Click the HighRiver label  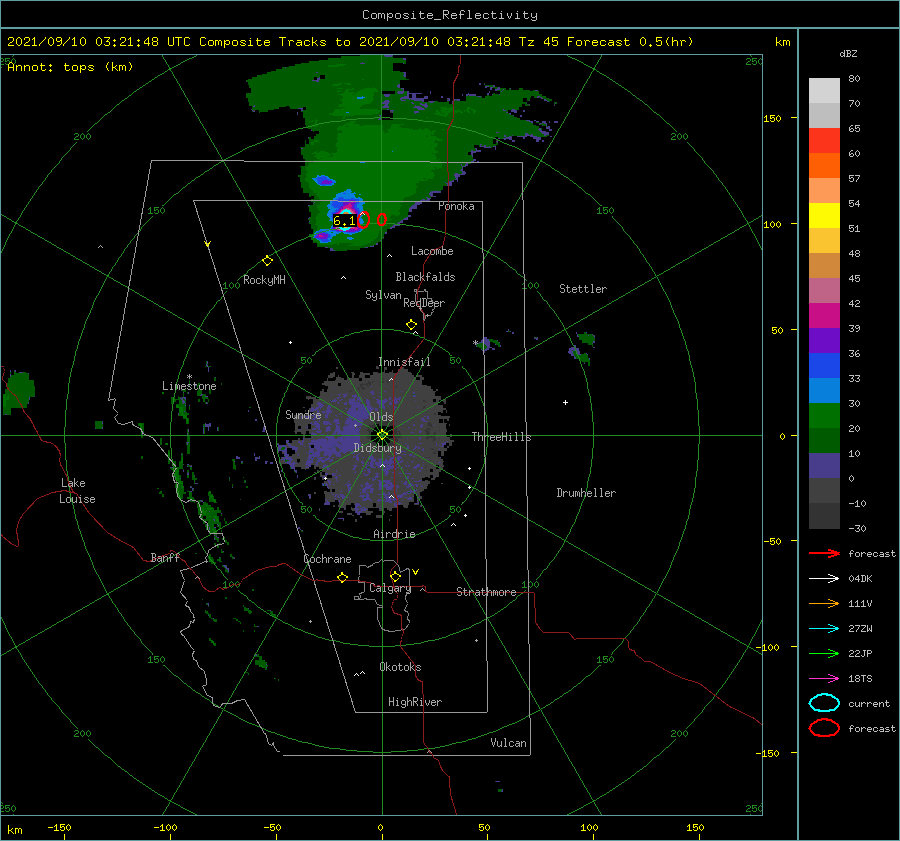point(415,702)
